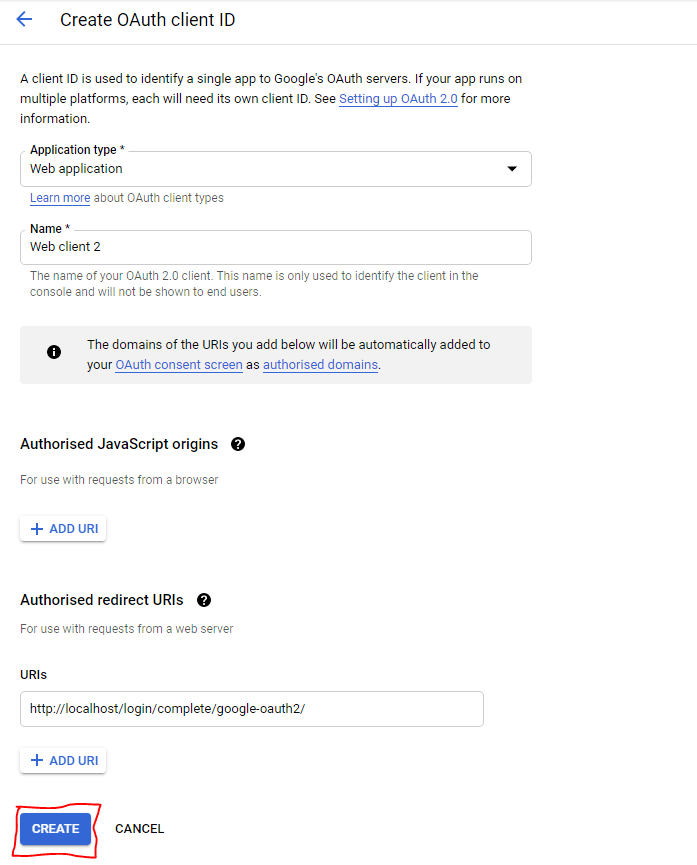Screen dimensions: 697x865
Task: Open help for Authorised JavaScript origins
Action: point(238,444)
